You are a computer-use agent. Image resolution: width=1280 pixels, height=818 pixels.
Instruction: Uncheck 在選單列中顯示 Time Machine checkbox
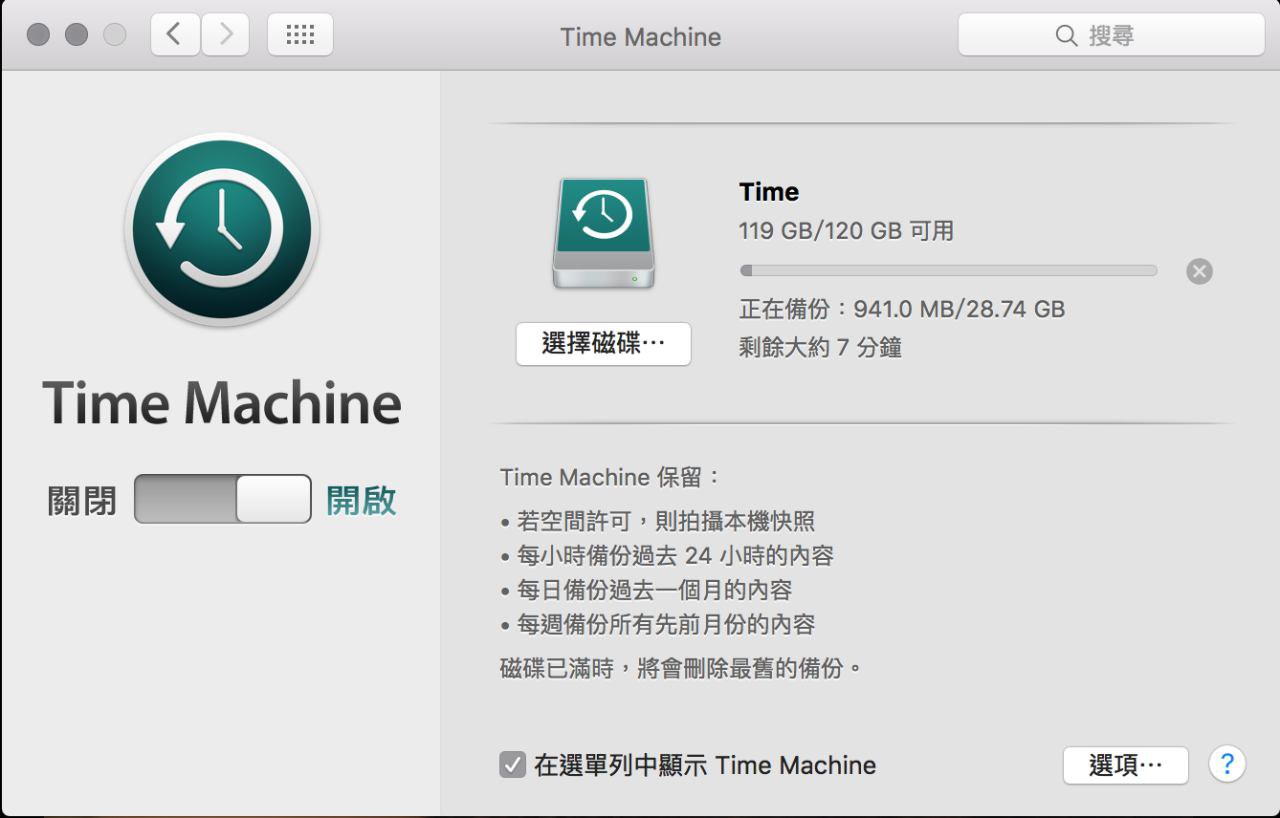click(512, 765)
